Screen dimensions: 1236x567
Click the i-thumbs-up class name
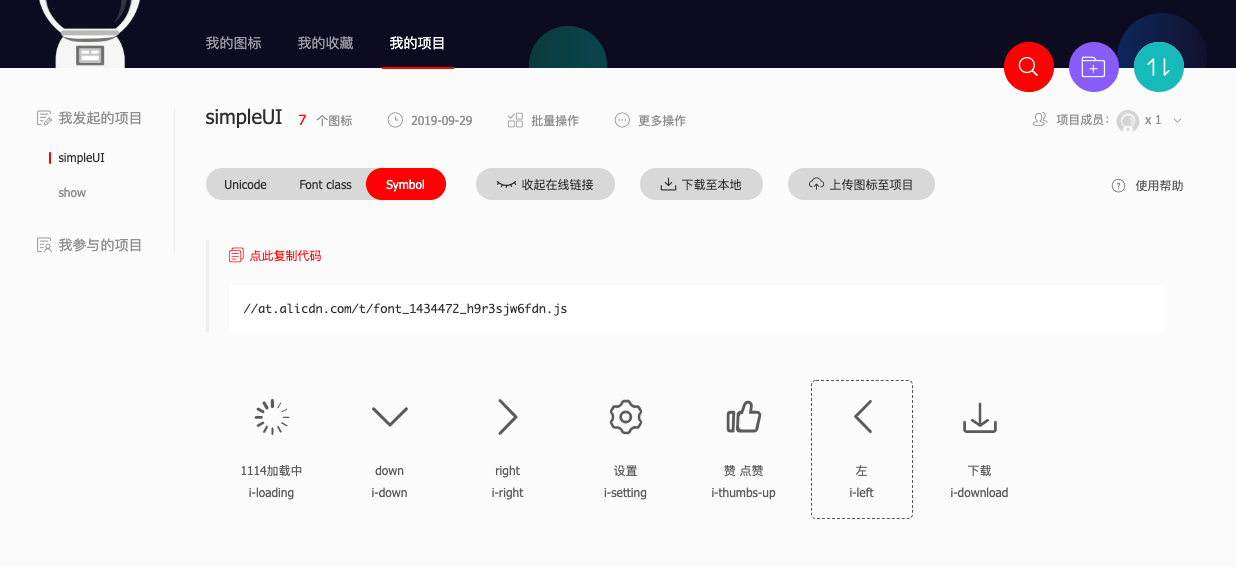(743, 493)
